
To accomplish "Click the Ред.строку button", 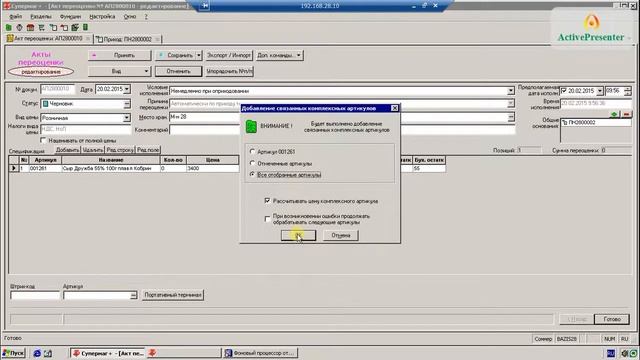I will (120, 150).
